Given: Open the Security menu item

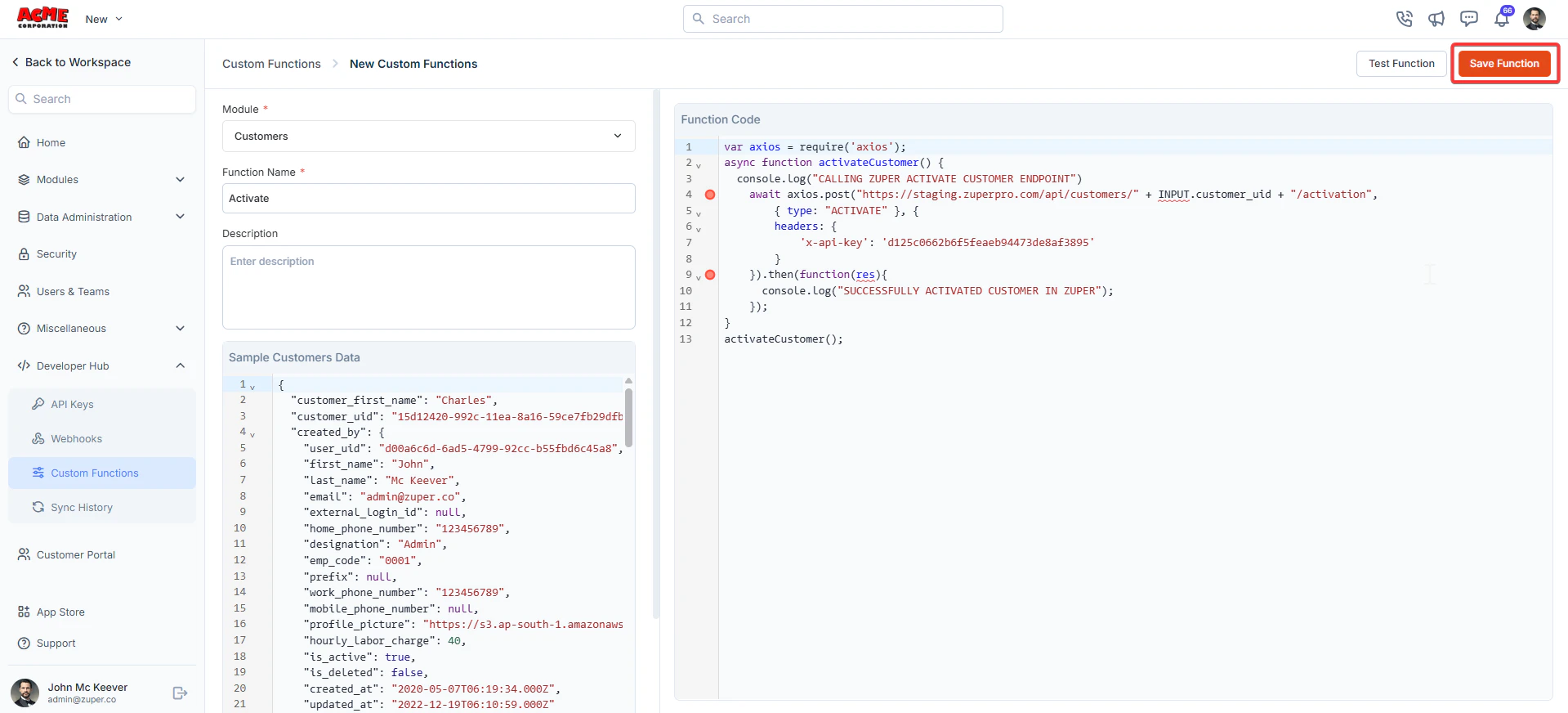Looking at the screenshot, I should pyautogui.click(x=102, y=254).
